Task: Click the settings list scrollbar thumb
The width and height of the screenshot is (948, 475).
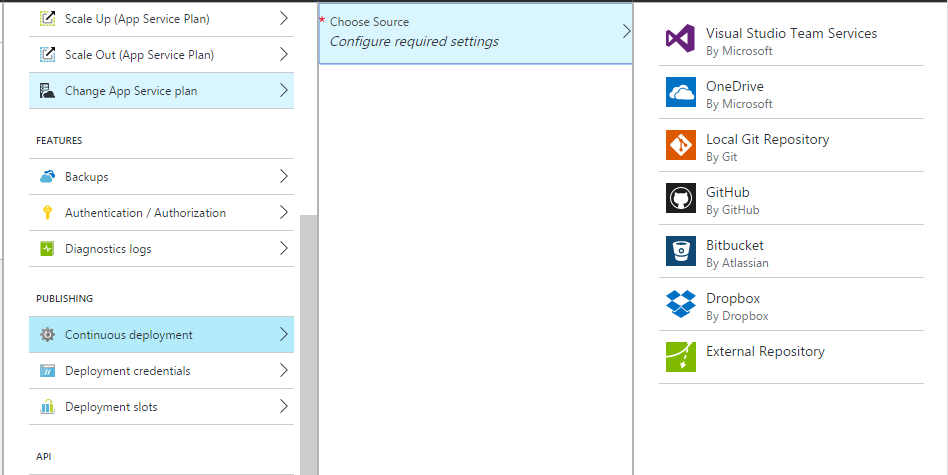Action: (x=308, y=344)
